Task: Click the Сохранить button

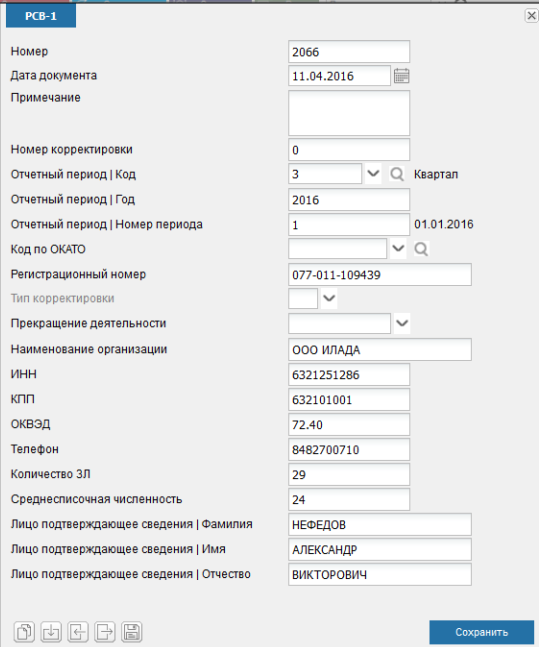Action: tap(482, 632)
